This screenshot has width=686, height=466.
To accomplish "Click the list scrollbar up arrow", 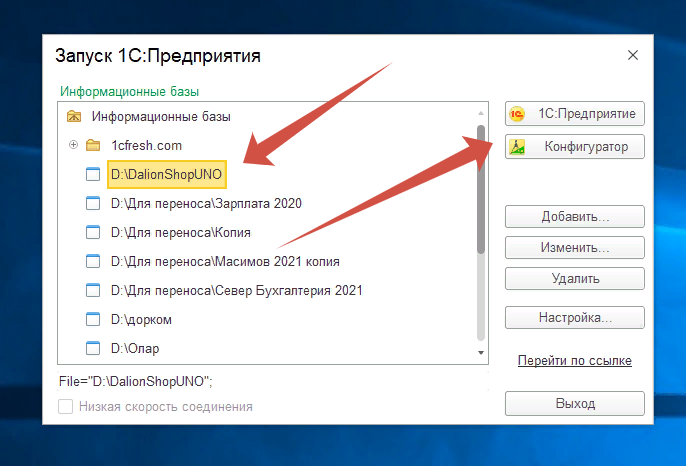I will click(x=481, y=113).
